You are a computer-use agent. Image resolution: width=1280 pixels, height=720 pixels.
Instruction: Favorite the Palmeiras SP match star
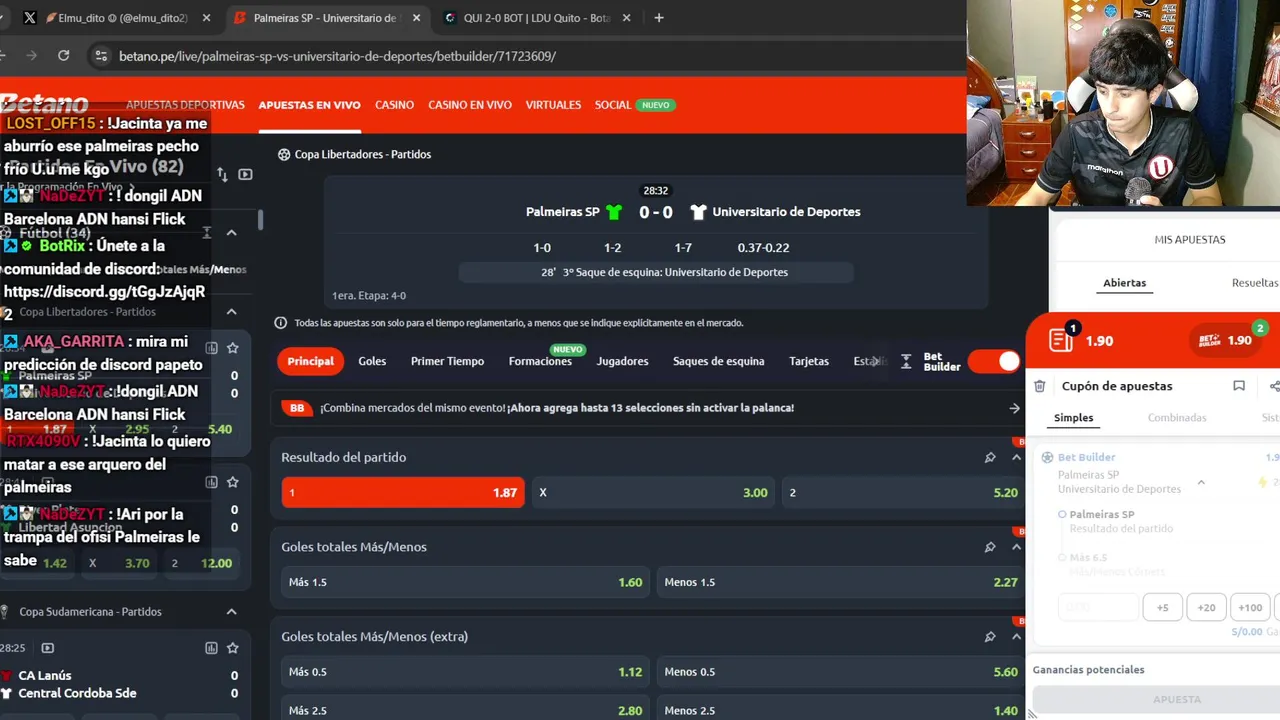(233, 348)
